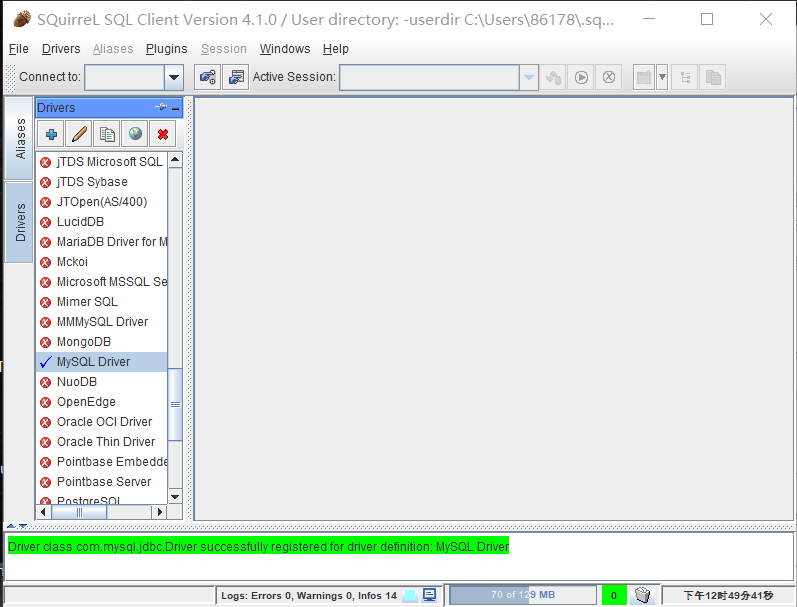Open the driver website globe icon
797x607 pixels.
(135, 134)
